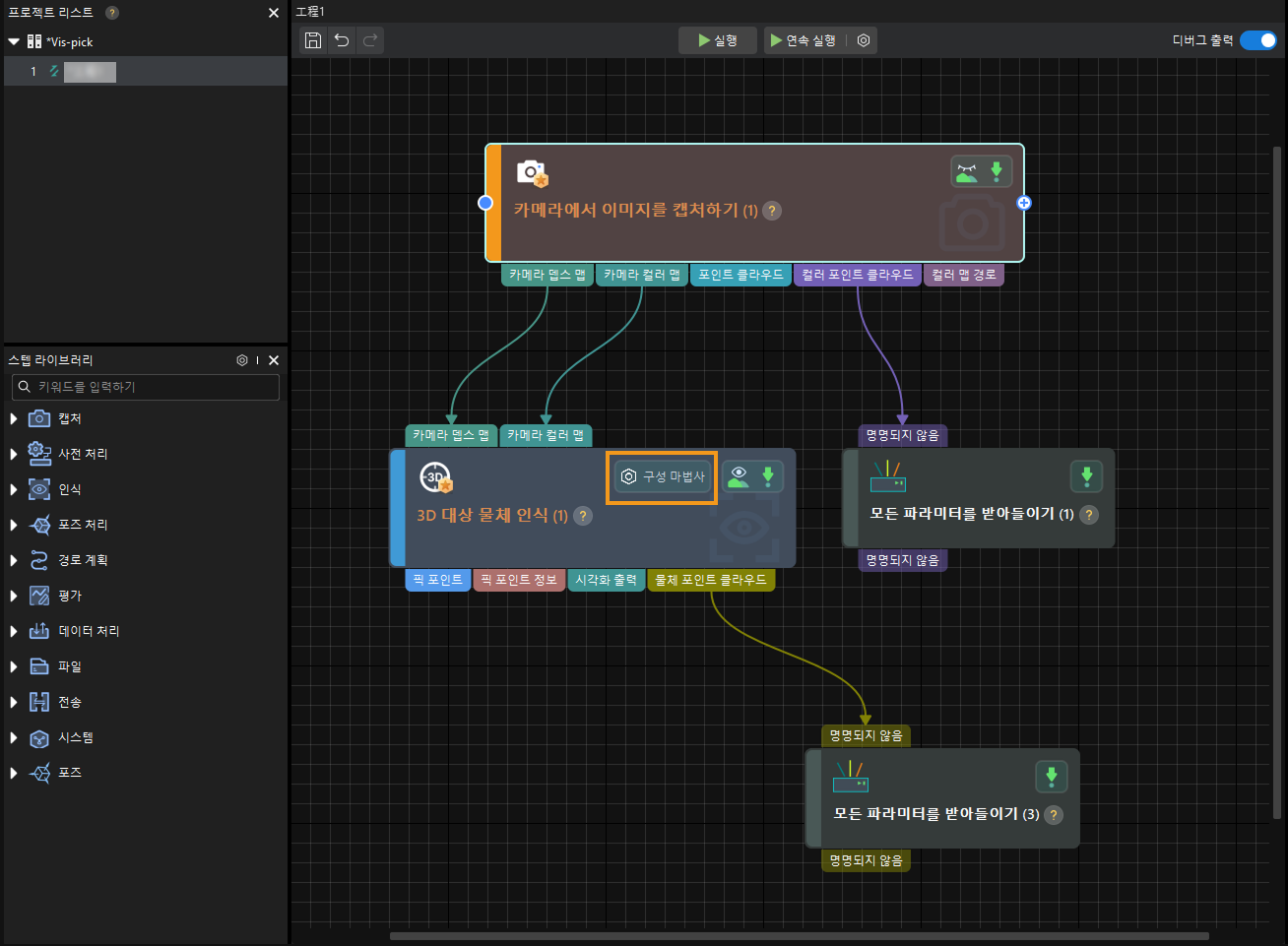Click green run-step arrow on 3D recognition step
This screenshot has height=946, width=1288.
(768, 476)
